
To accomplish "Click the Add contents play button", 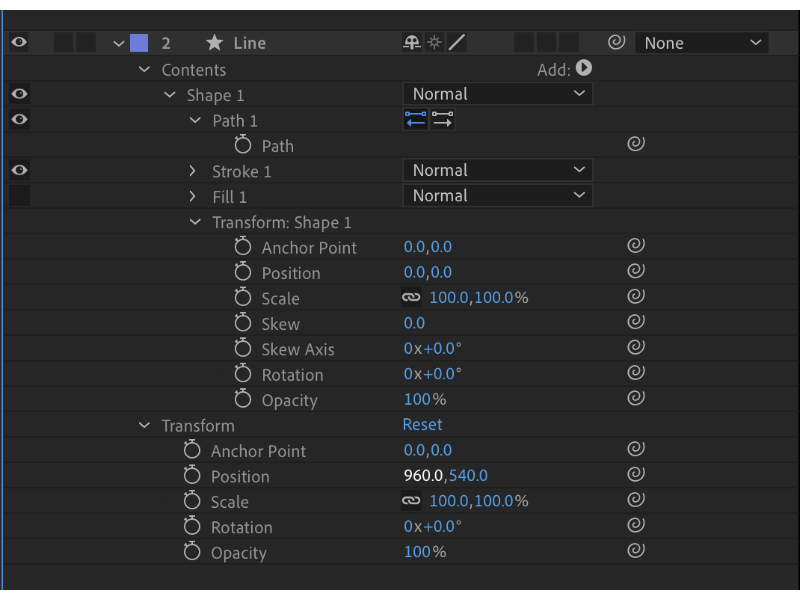I will pos(584,68).
